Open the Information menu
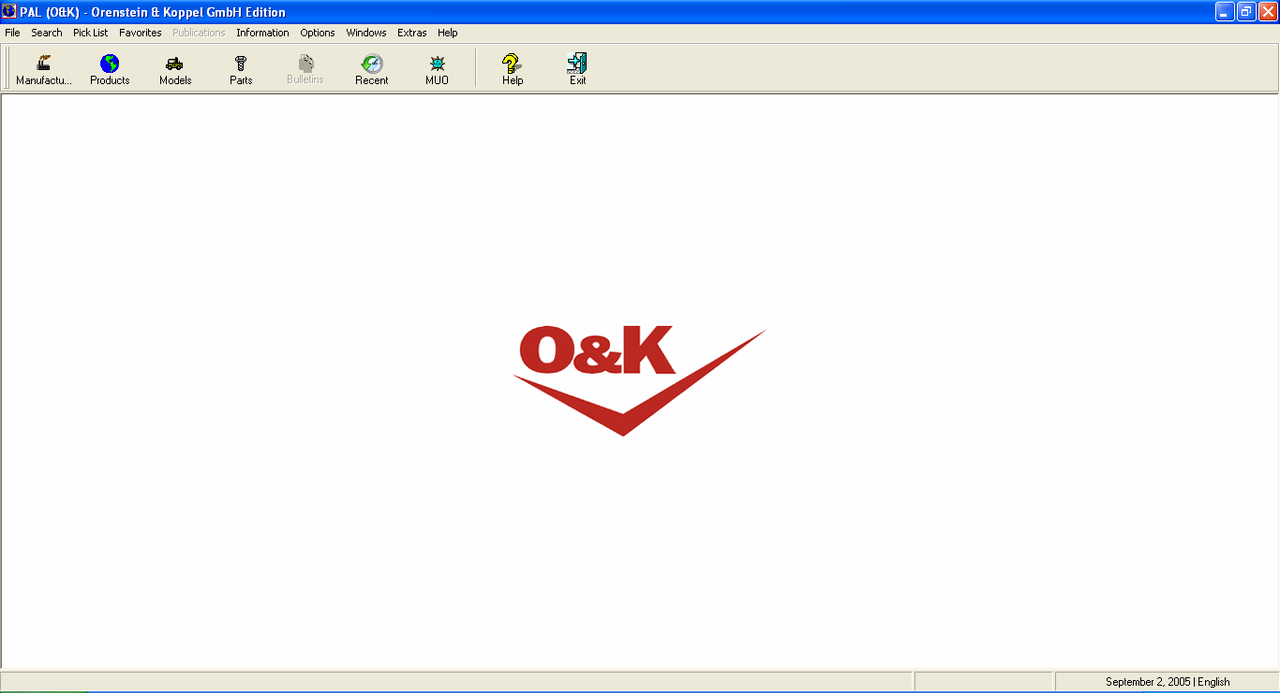 pyautogui.click(x=263, y=33)
